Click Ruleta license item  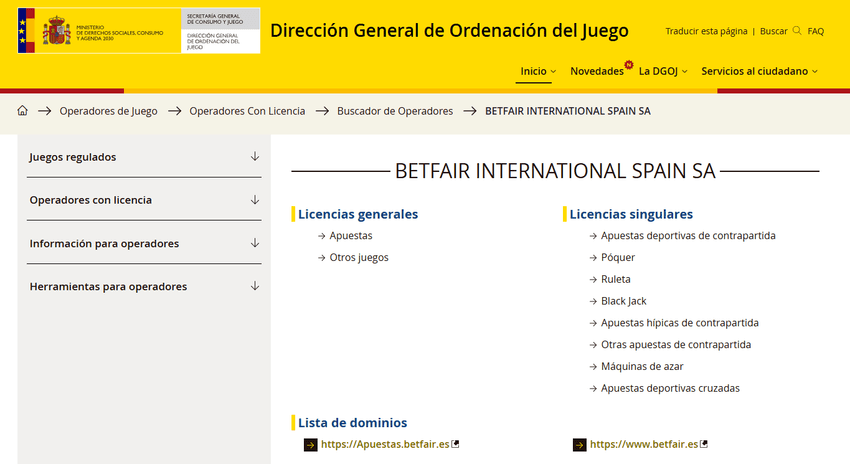(x=615, y=279)
